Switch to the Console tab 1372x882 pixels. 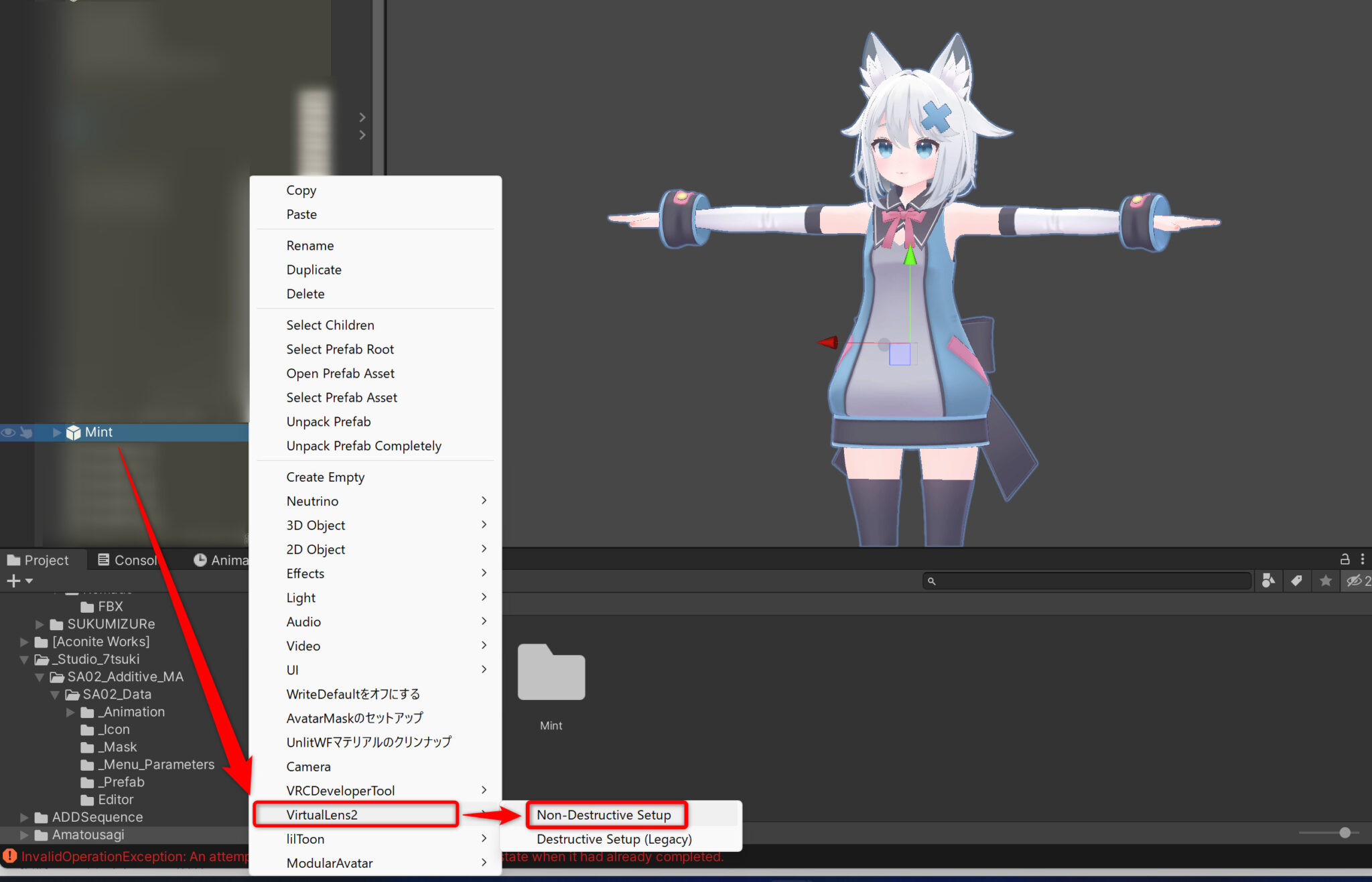127,560
